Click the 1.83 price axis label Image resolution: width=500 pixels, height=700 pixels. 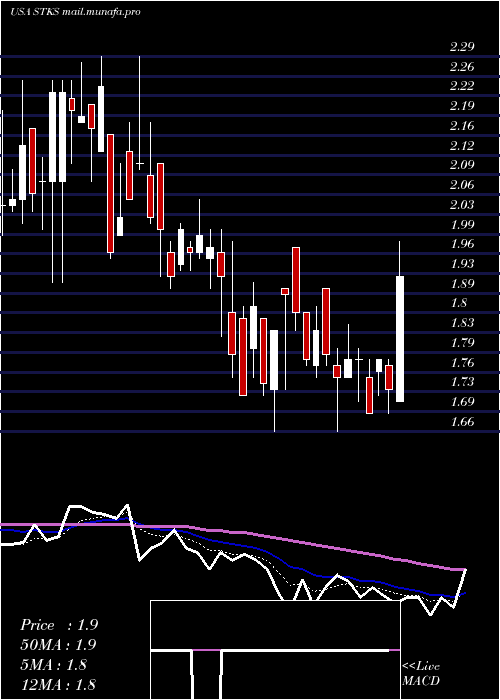coord(462,322)
